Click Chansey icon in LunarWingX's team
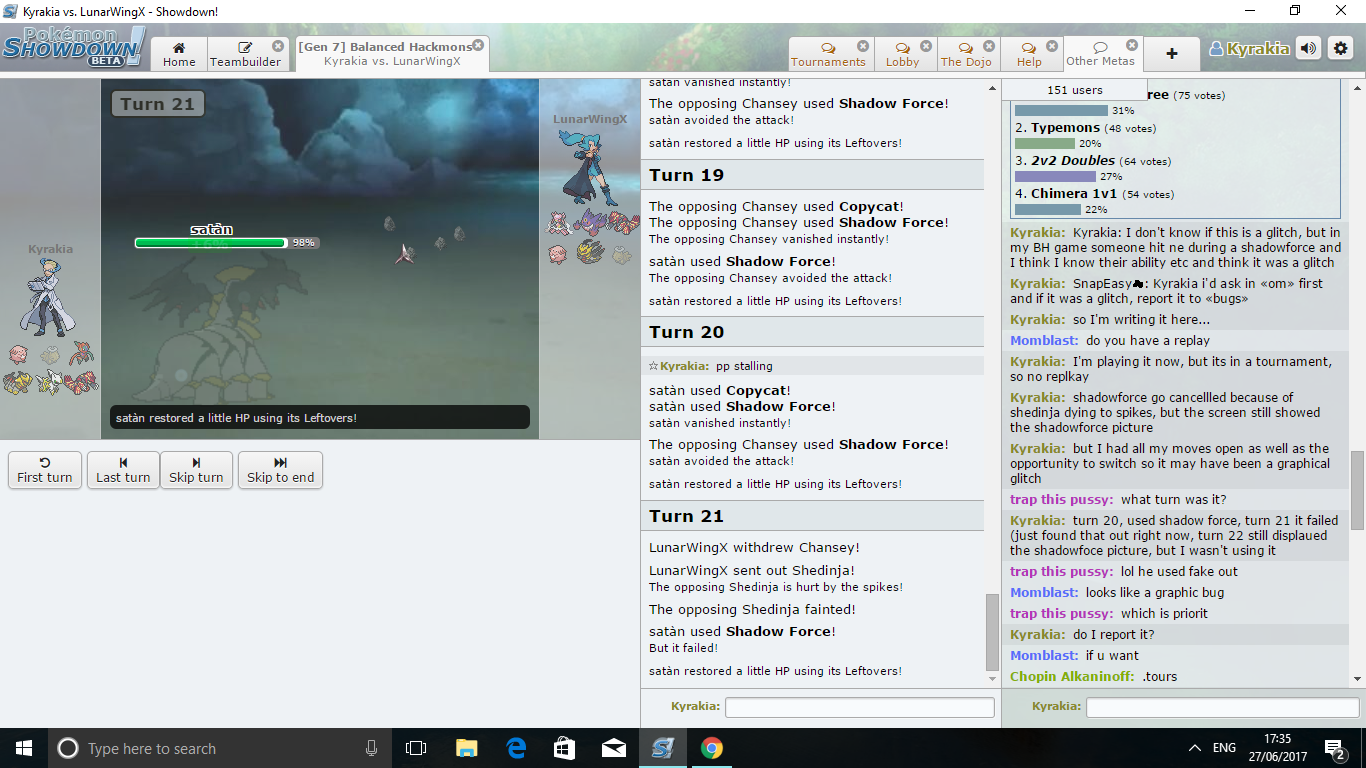Image resolution: width=1366 pixels, height=768 pixels. pyautogui.click(x=558, y=254)
